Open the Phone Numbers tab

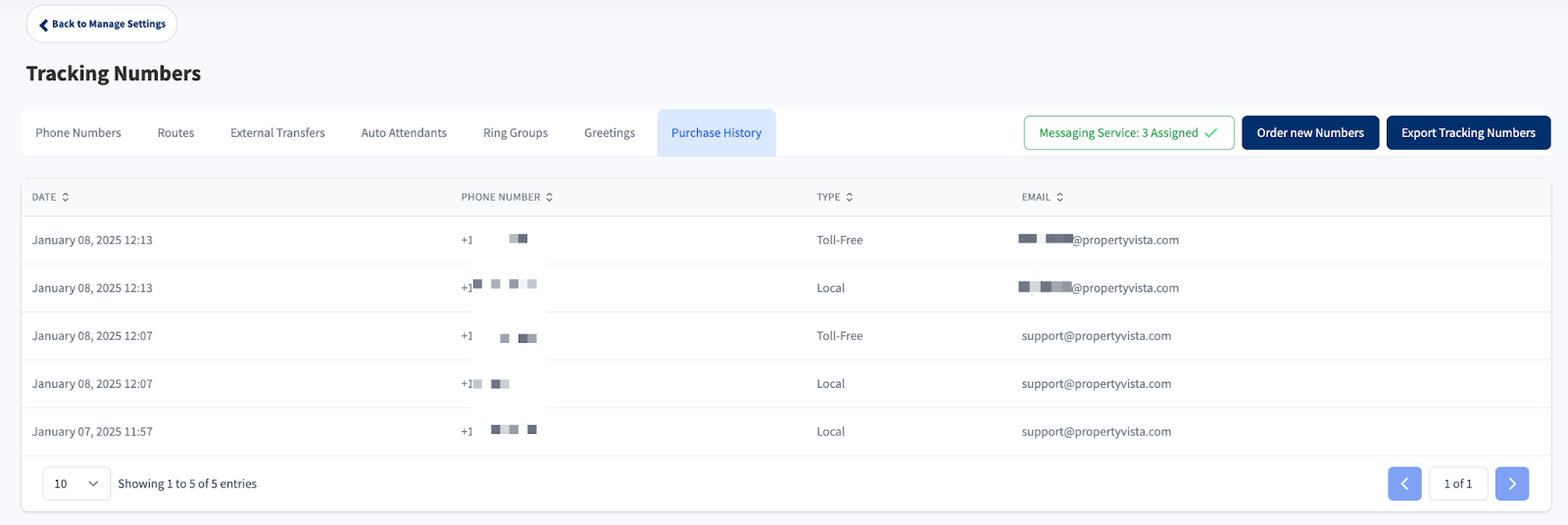[x=78, y=133]
